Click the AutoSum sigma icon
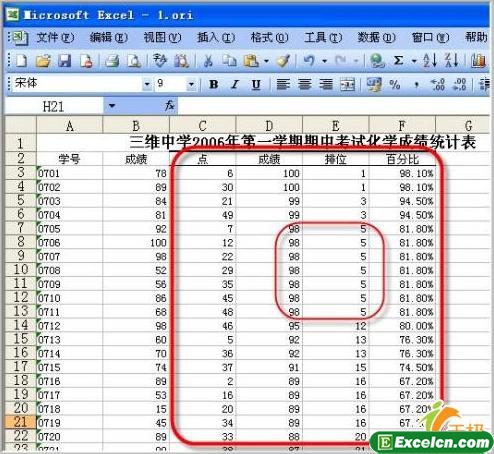 (399, 61)
